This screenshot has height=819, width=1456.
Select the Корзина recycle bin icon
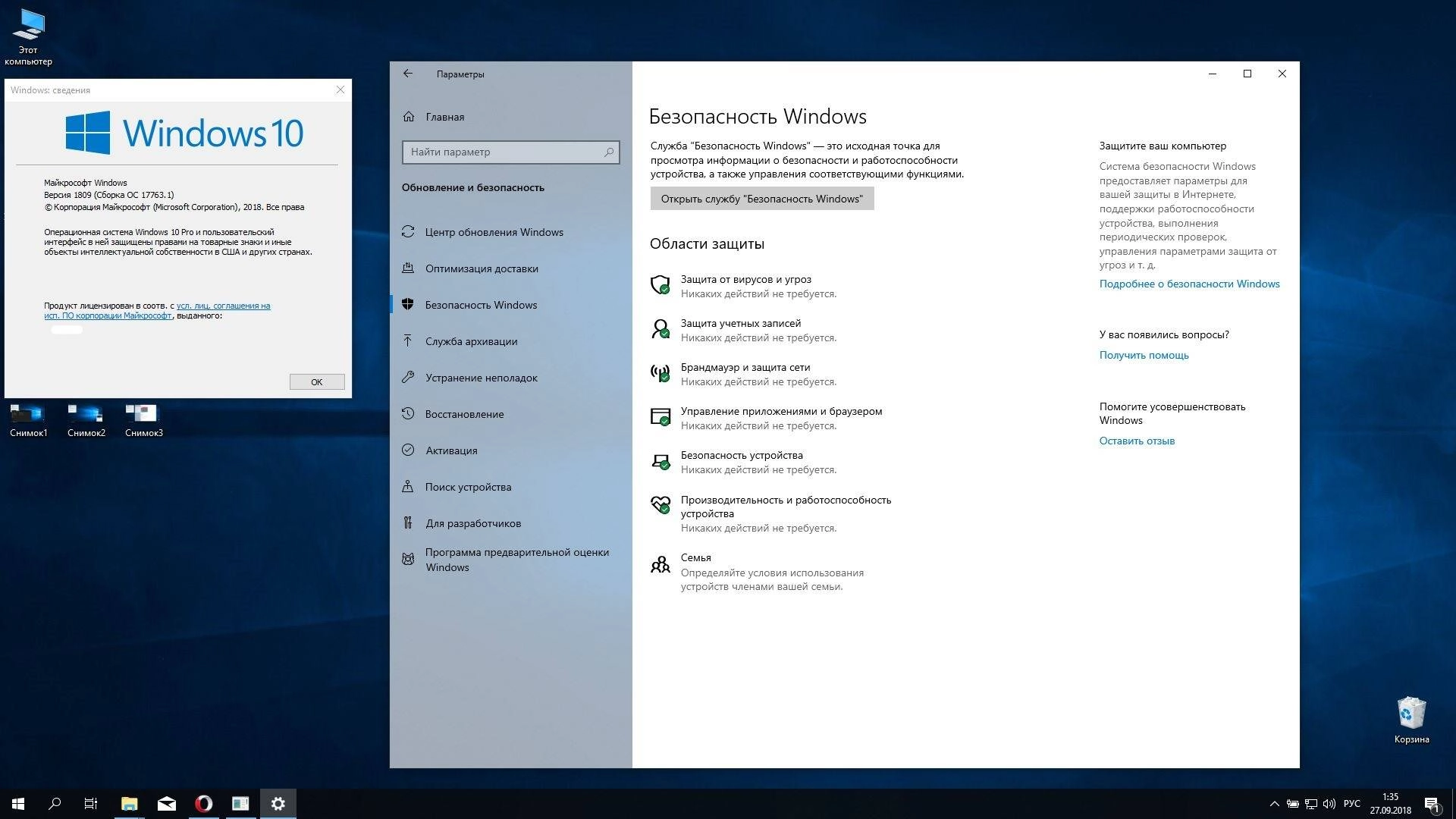point(1411,720)
